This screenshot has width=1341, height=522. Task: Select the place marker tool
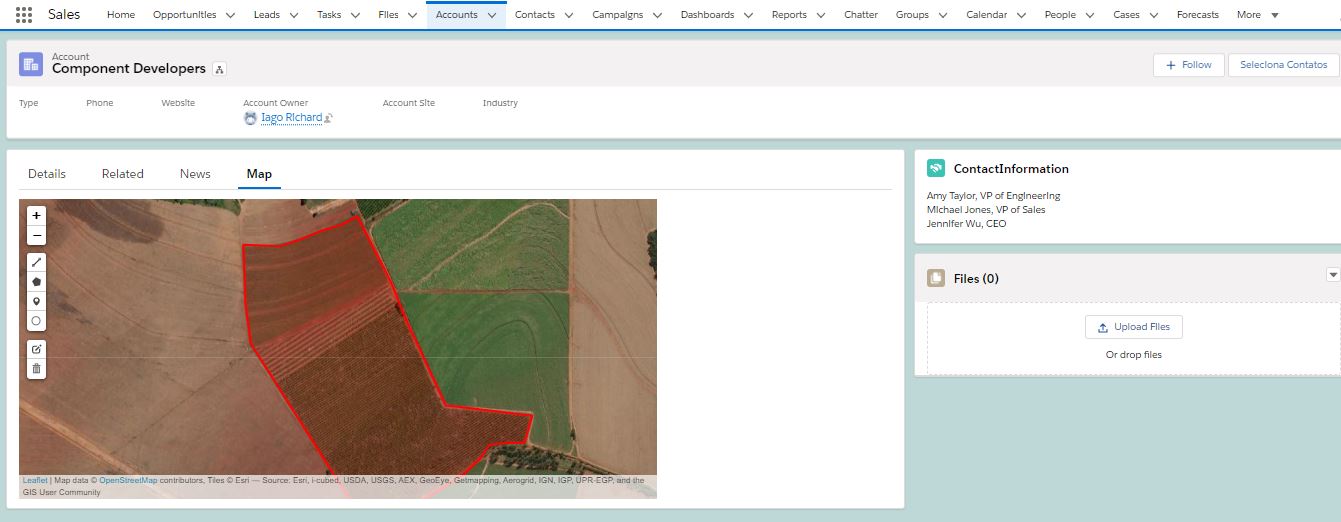37,301
